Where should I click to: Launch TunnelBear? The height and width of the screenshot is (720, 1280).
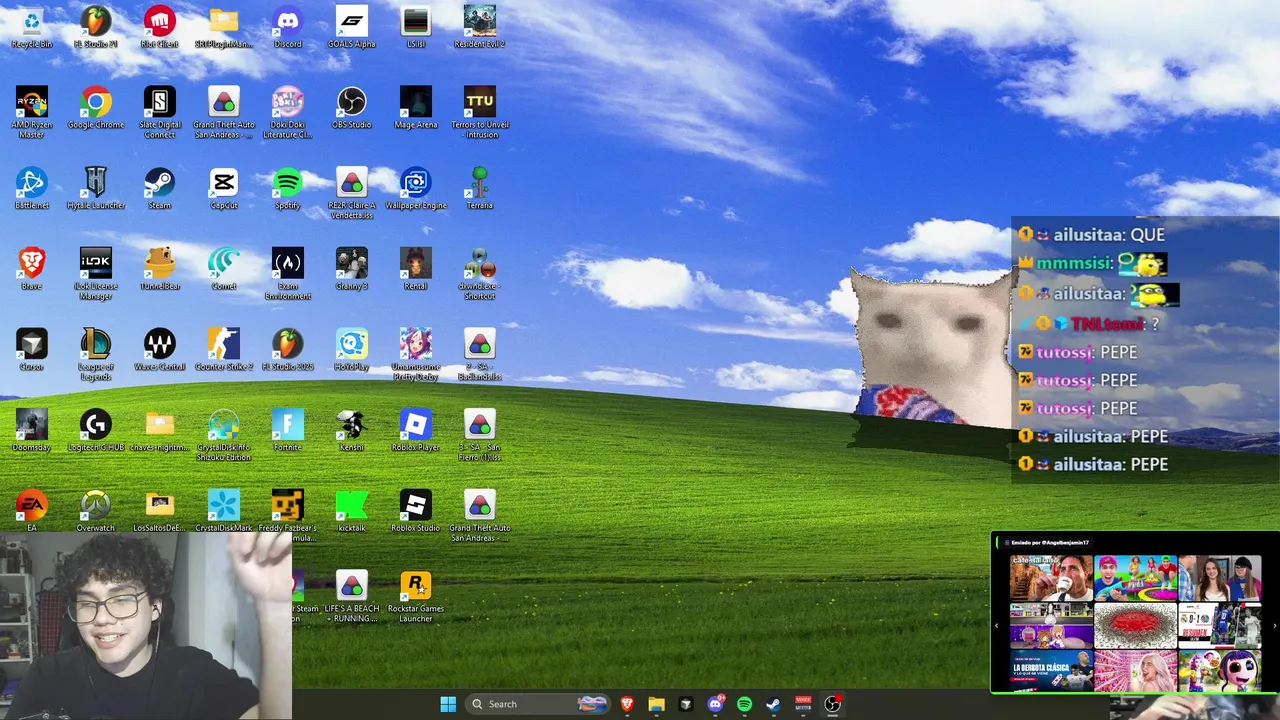pos(159,269)
